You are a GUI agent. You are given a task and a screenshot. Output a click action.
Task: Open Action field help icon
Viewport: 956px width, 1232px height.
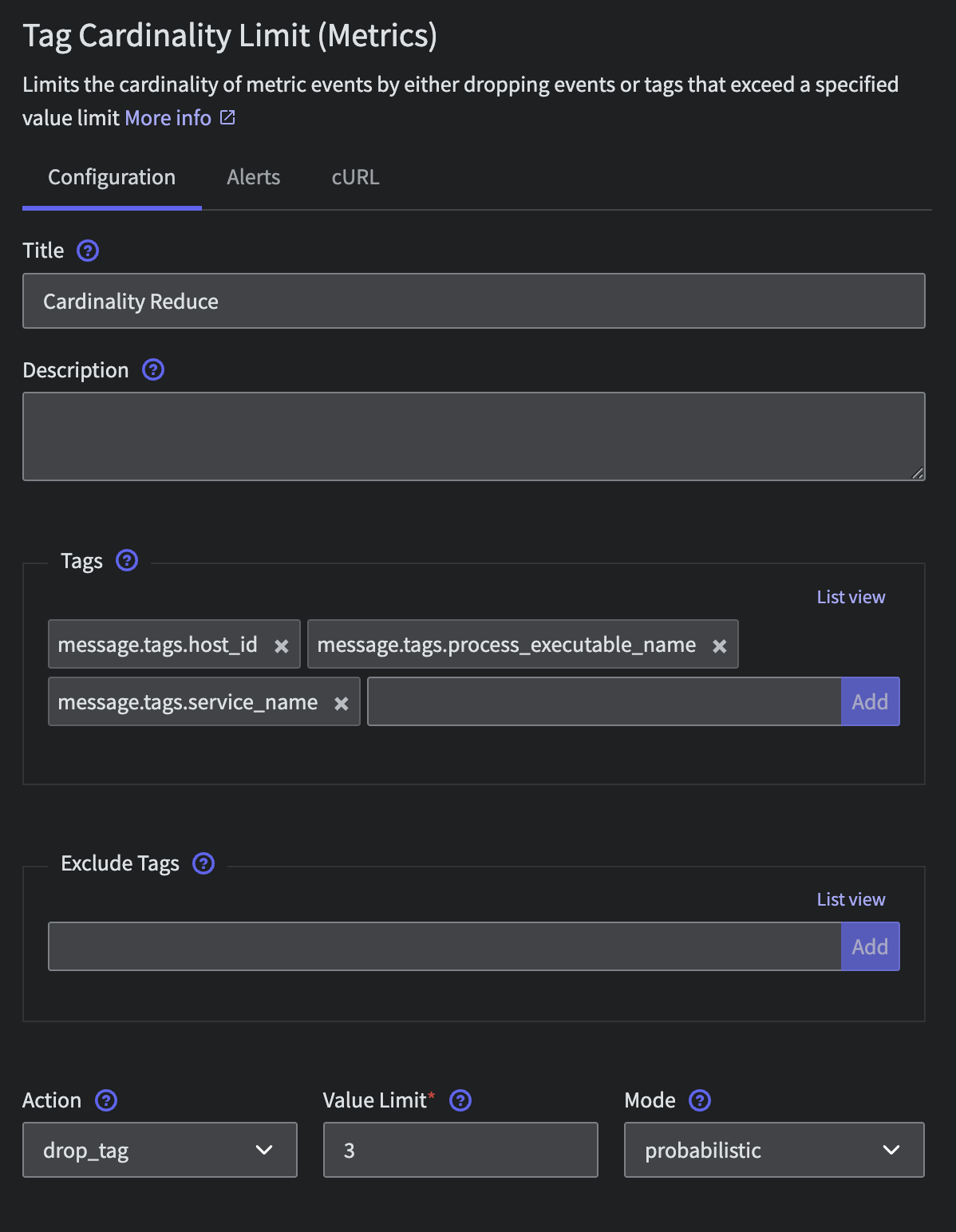106,1100
